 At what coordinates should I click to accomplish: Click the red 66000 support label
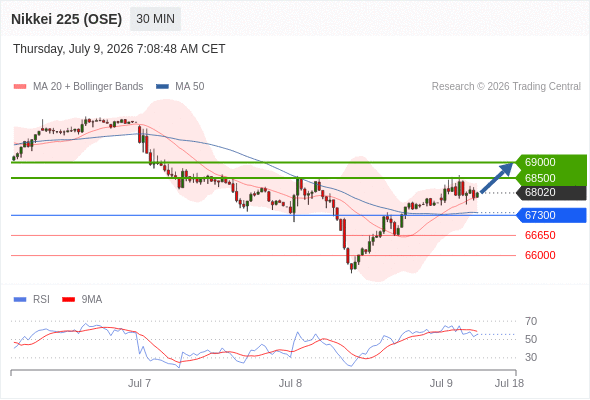coord(540,256)
